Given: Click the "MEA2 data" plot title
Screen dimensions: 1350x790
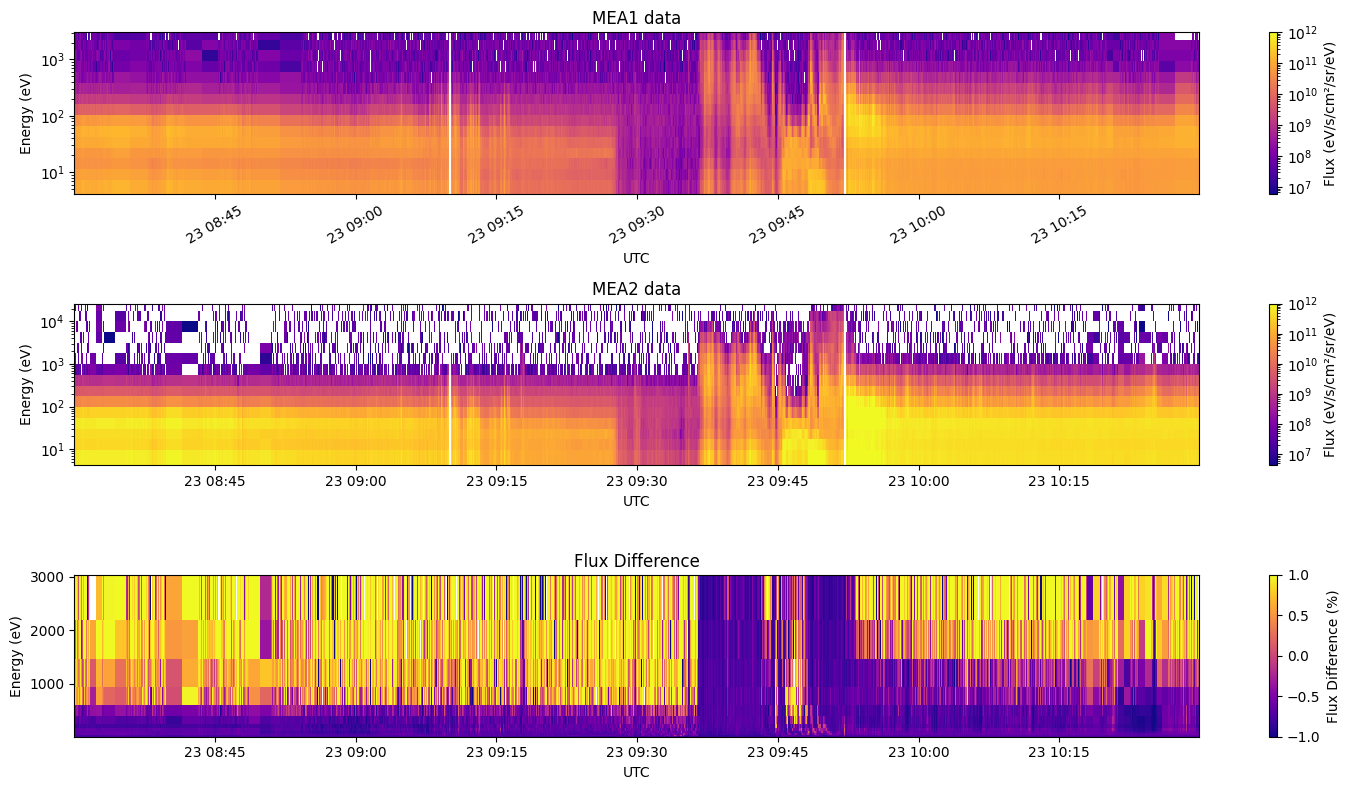Looking at the screenshot, I should (636, 289).
